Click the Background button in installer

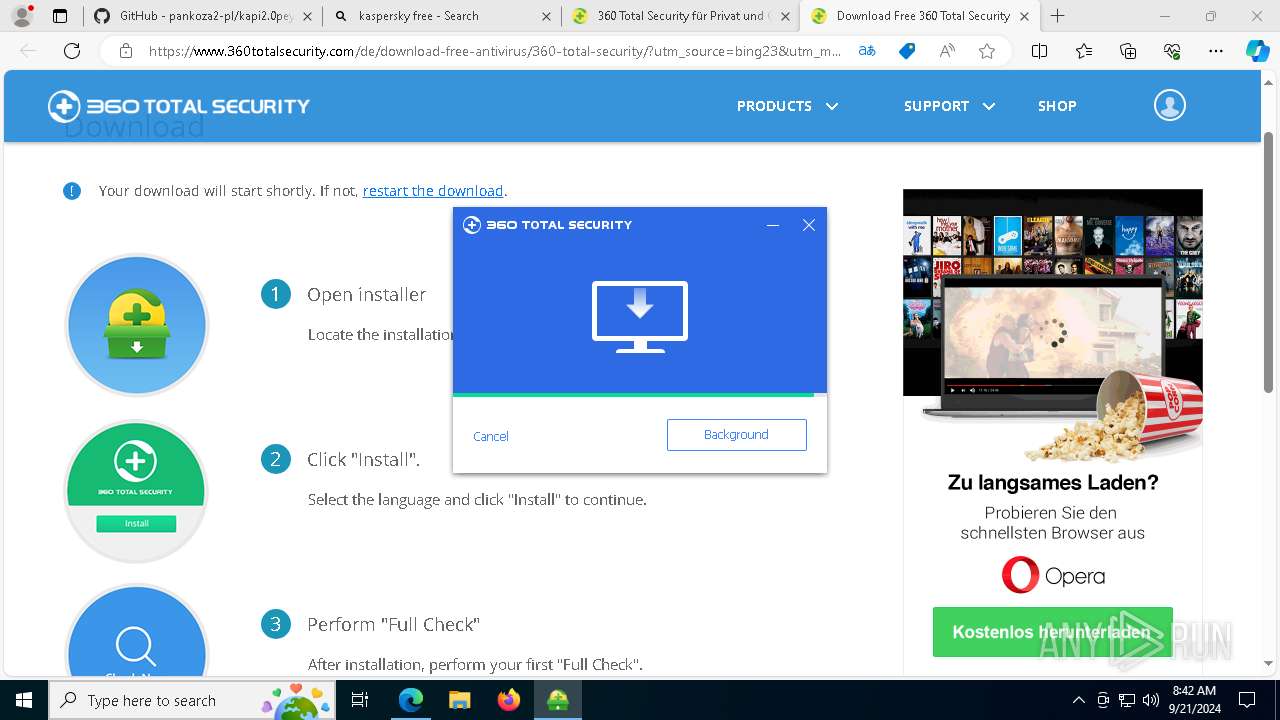tap(736, 434)
